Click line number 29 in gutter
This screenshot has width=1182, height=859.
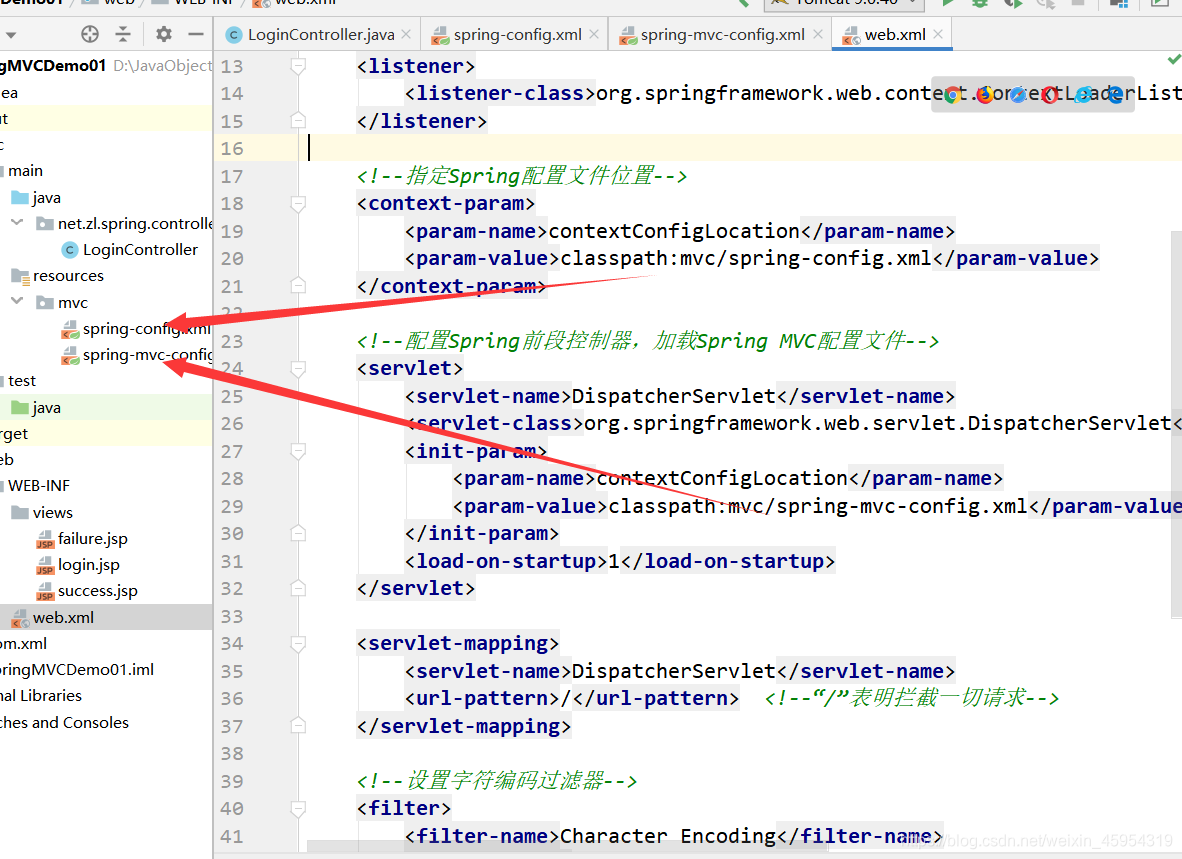click(x=232, y=506)
